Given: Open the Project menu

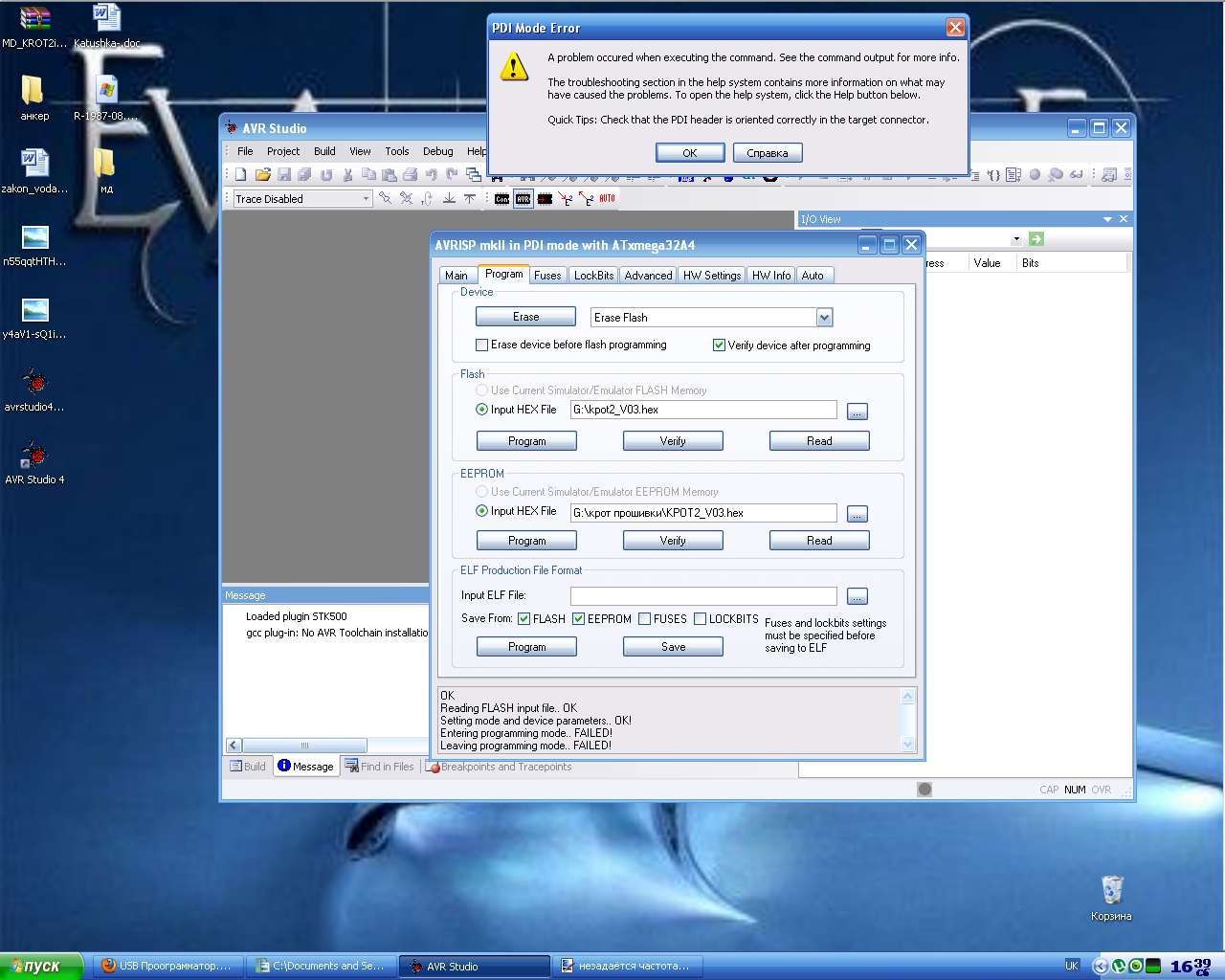Looking at the screenshot, I should 283,151.
